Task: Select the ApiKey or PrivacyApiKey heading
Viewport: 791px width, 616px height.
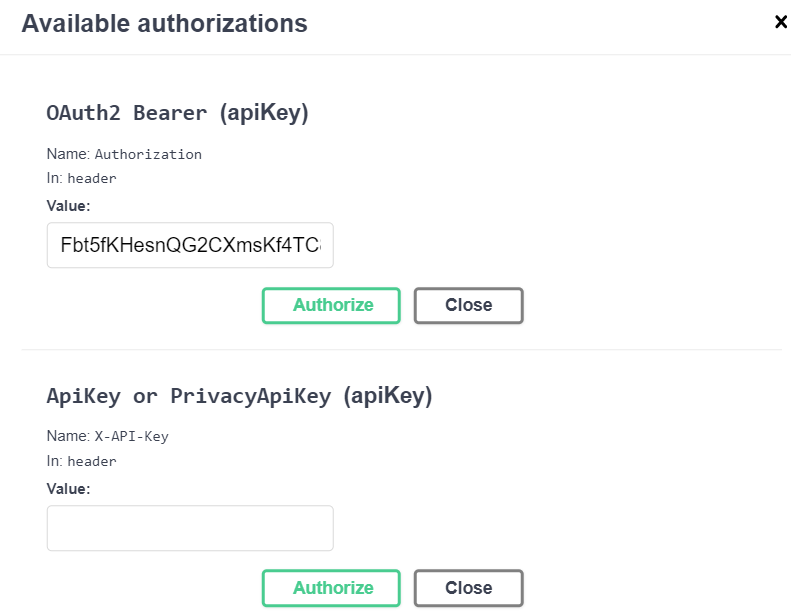Action: click(239, 396)
